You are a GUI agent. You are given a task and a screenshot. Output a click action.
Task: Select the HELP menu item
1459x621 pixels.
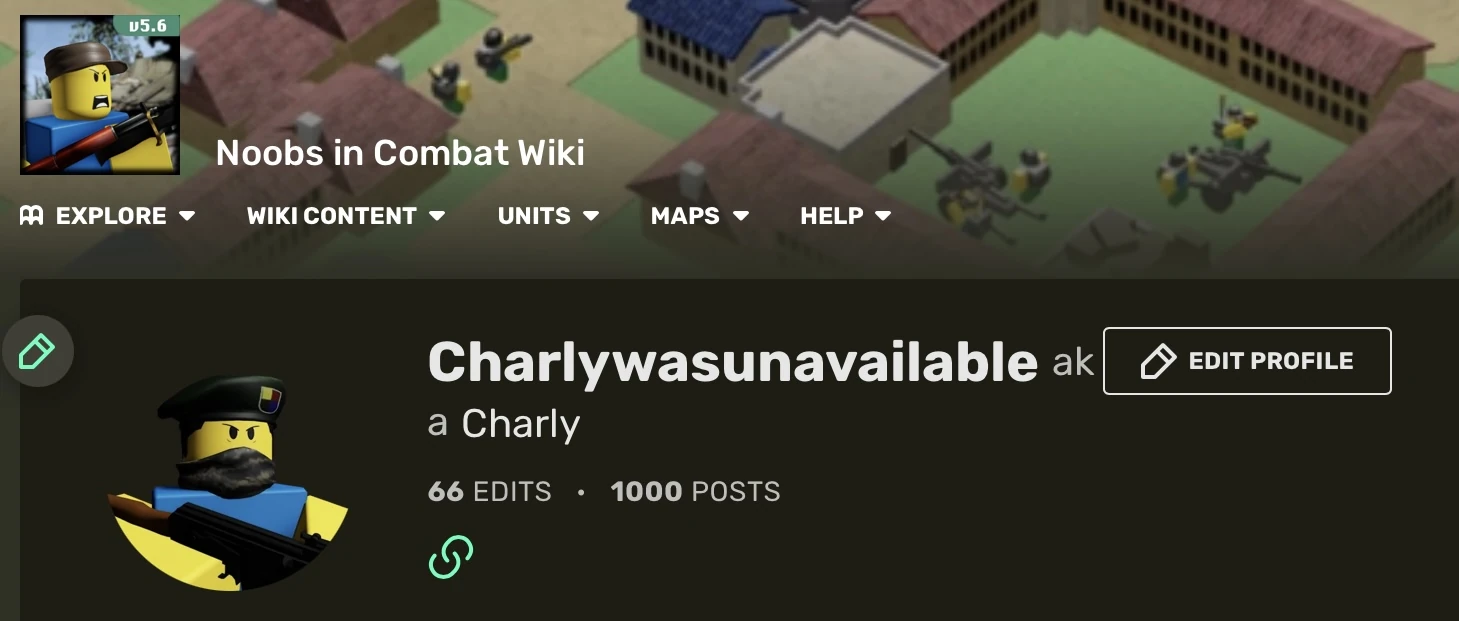tap(832, 215)
